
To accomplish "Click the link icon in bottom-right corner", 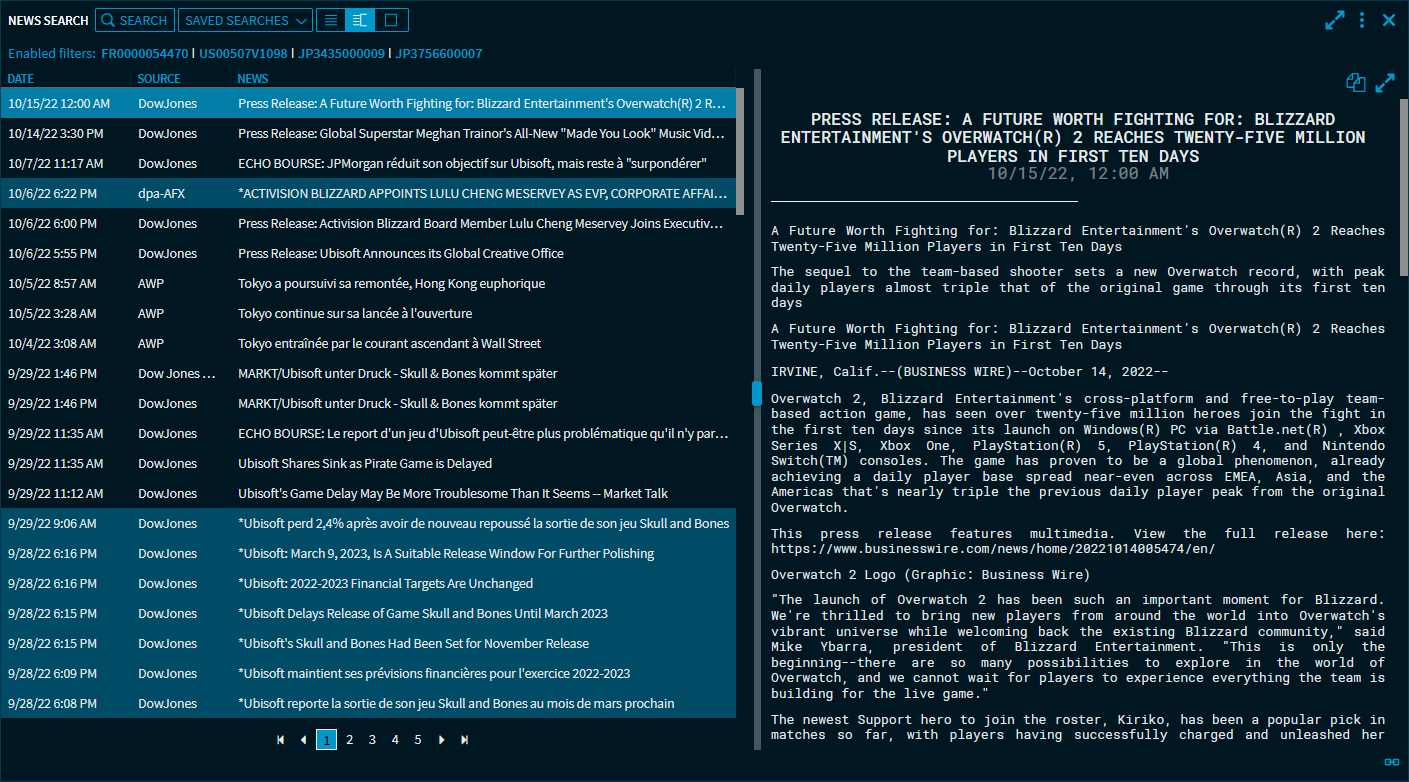I will [x=1391, y=762].
